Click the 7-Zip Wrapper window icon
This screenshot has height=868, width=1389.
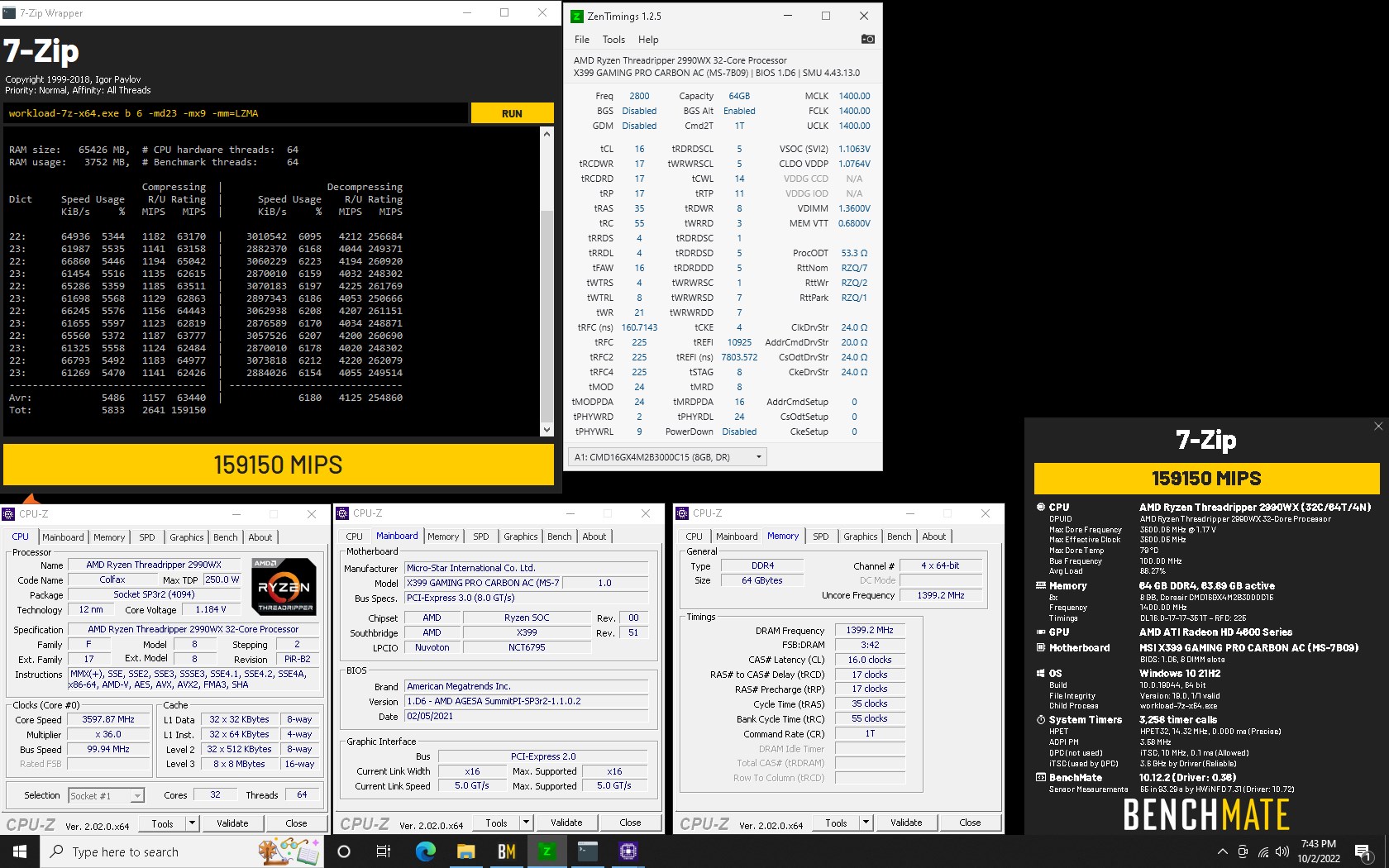(10, 13)
